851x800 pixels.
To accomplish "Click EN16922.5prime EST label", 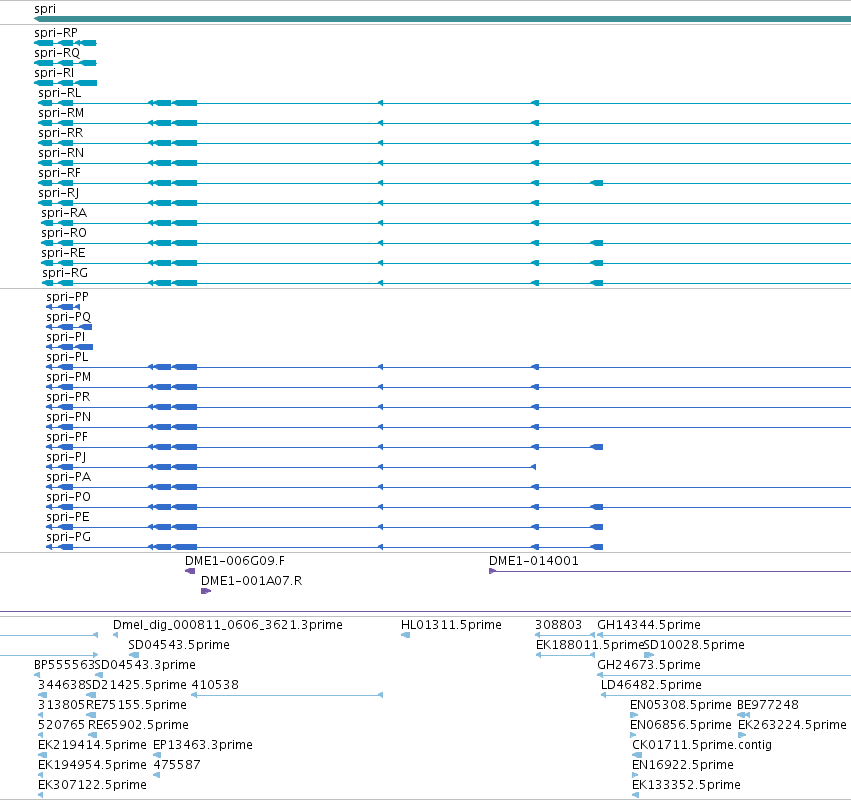I will (x=683, y=765).
